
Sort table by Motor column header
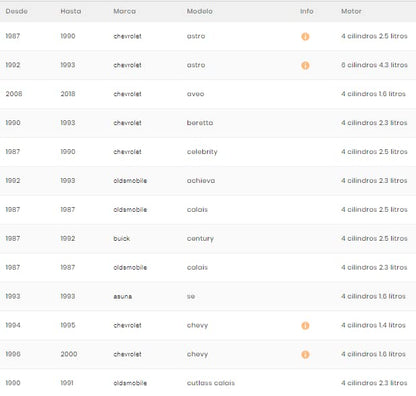tap(351, 11)
